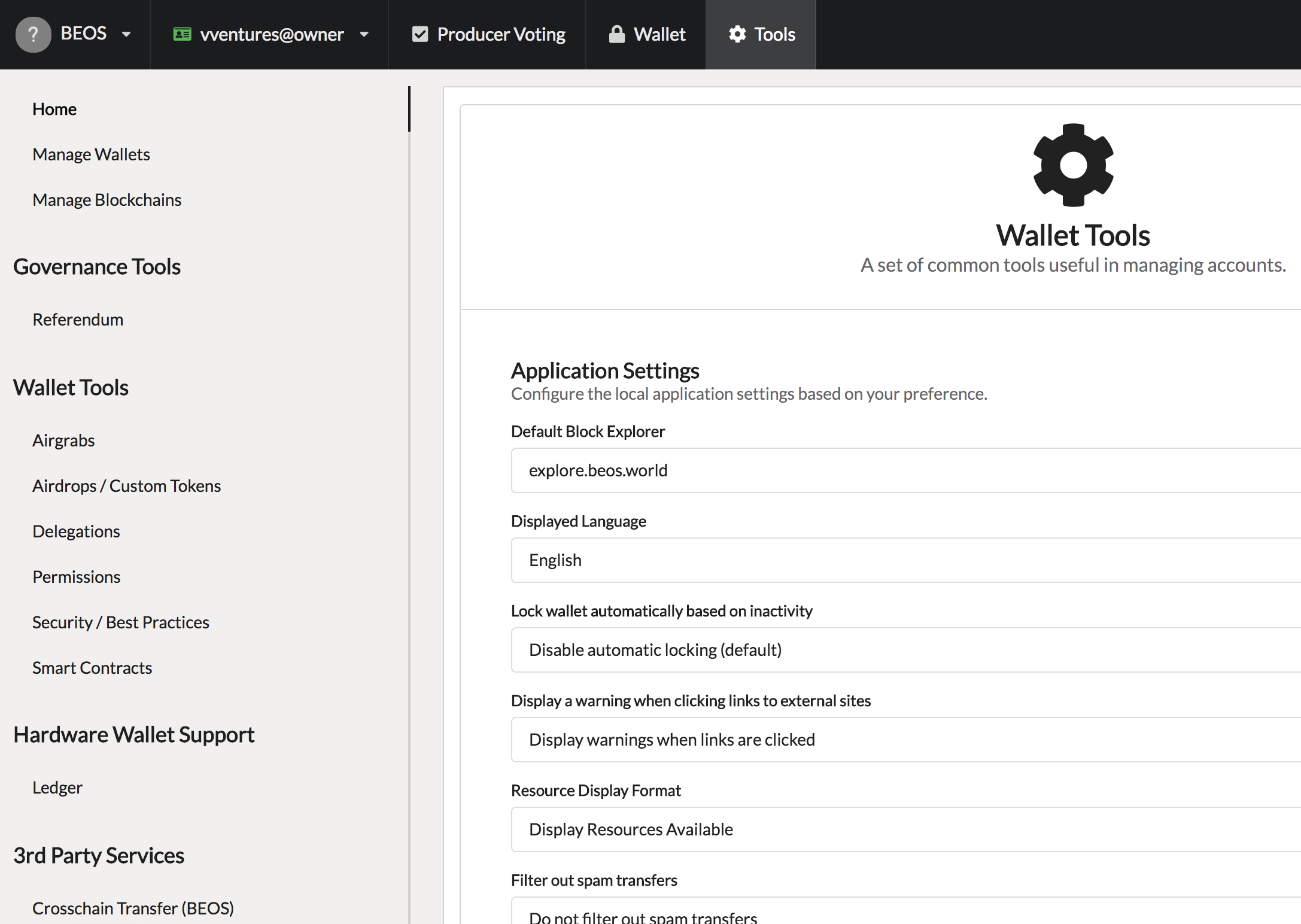This screenshot has height=924, width=1301.
Task: Click the Wallet lock icon
Action: tap(616, 34)
